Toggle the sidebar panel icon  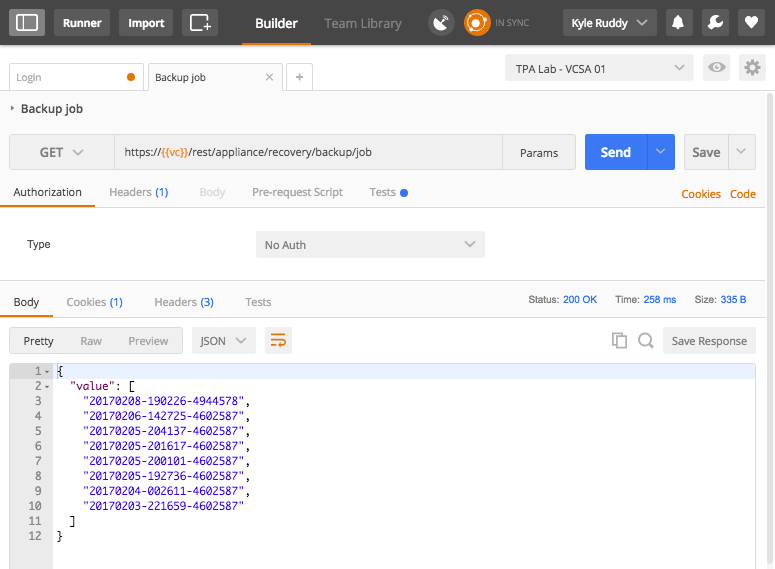(27, 22)
